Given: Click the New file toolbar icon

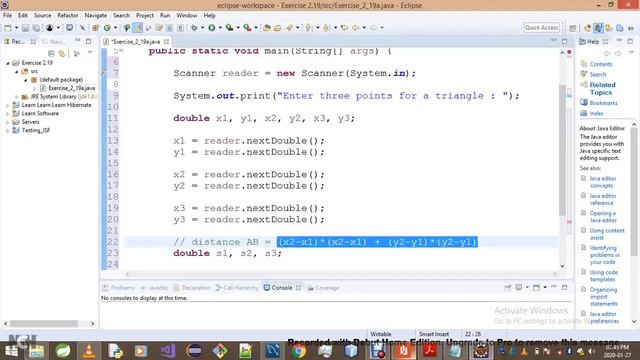Looking at the screenshot, I should [8, 28].
